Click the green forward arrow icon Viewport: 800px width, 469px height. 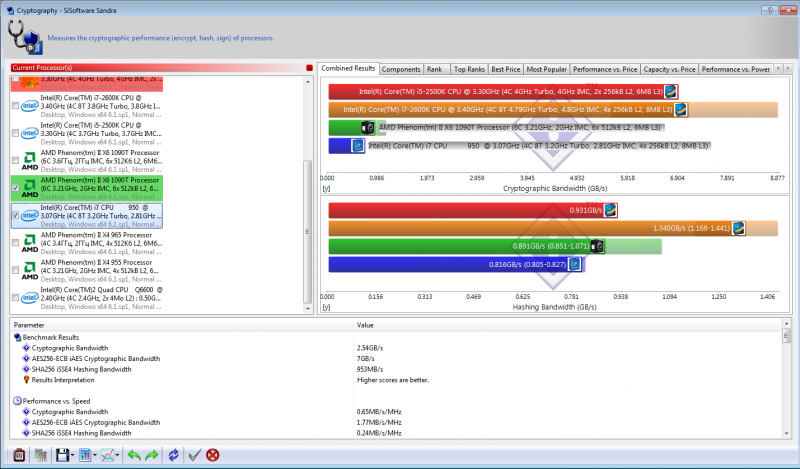coord(152,455)
